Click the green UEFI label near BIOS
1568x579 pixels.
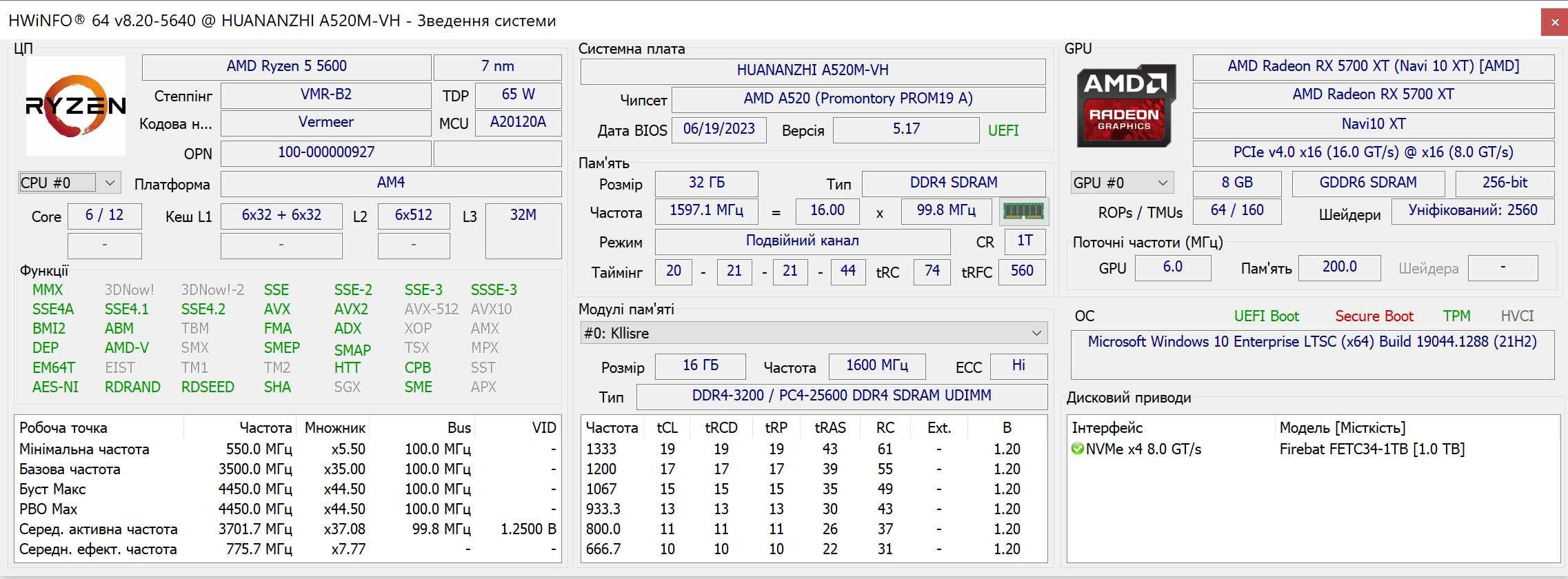click(x=1003, y=130)
